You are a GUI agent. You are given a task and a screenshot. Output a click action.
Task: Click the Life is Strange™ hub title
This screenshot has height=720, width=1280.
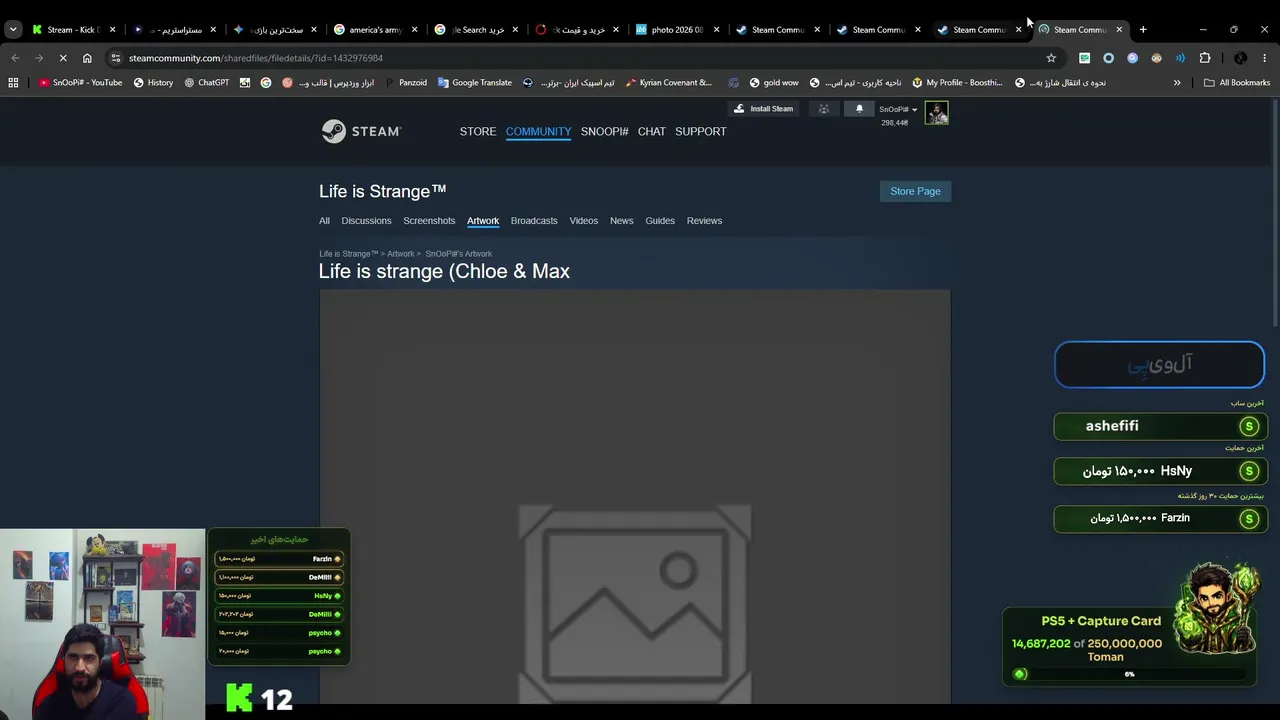click(x=383, y=191)
